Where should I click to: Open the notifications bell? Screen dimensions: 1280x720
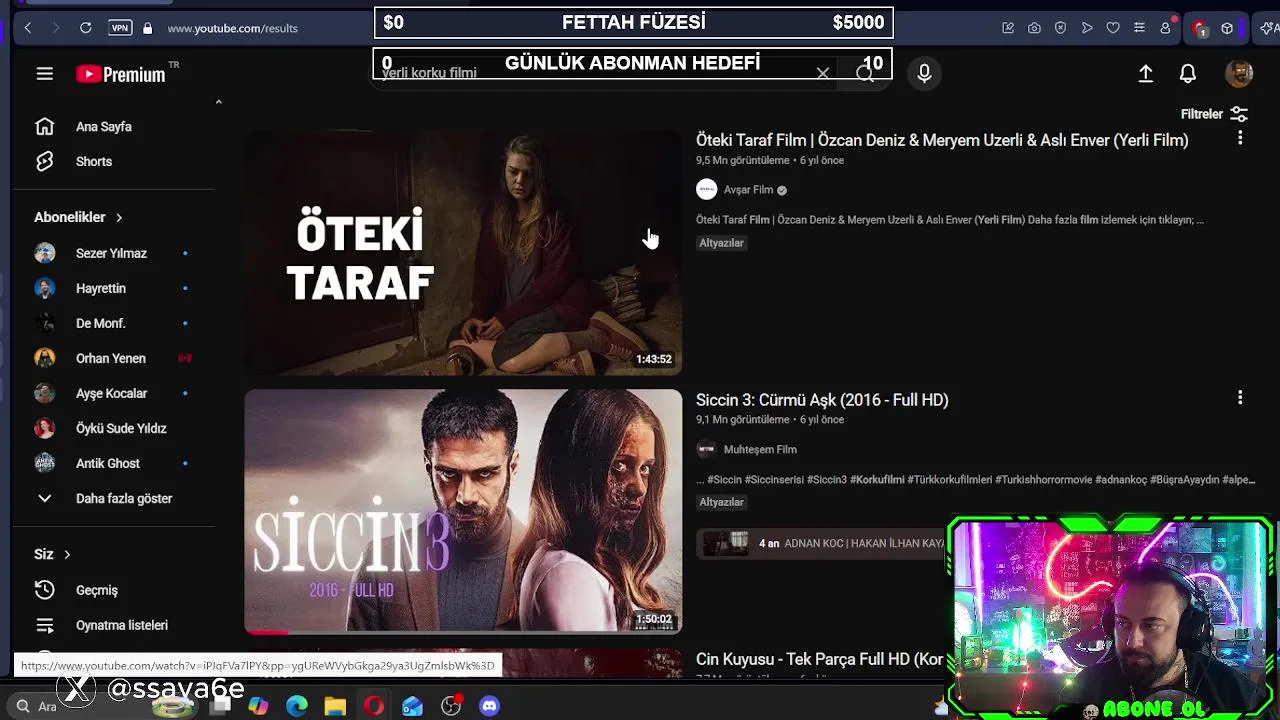1188,73
